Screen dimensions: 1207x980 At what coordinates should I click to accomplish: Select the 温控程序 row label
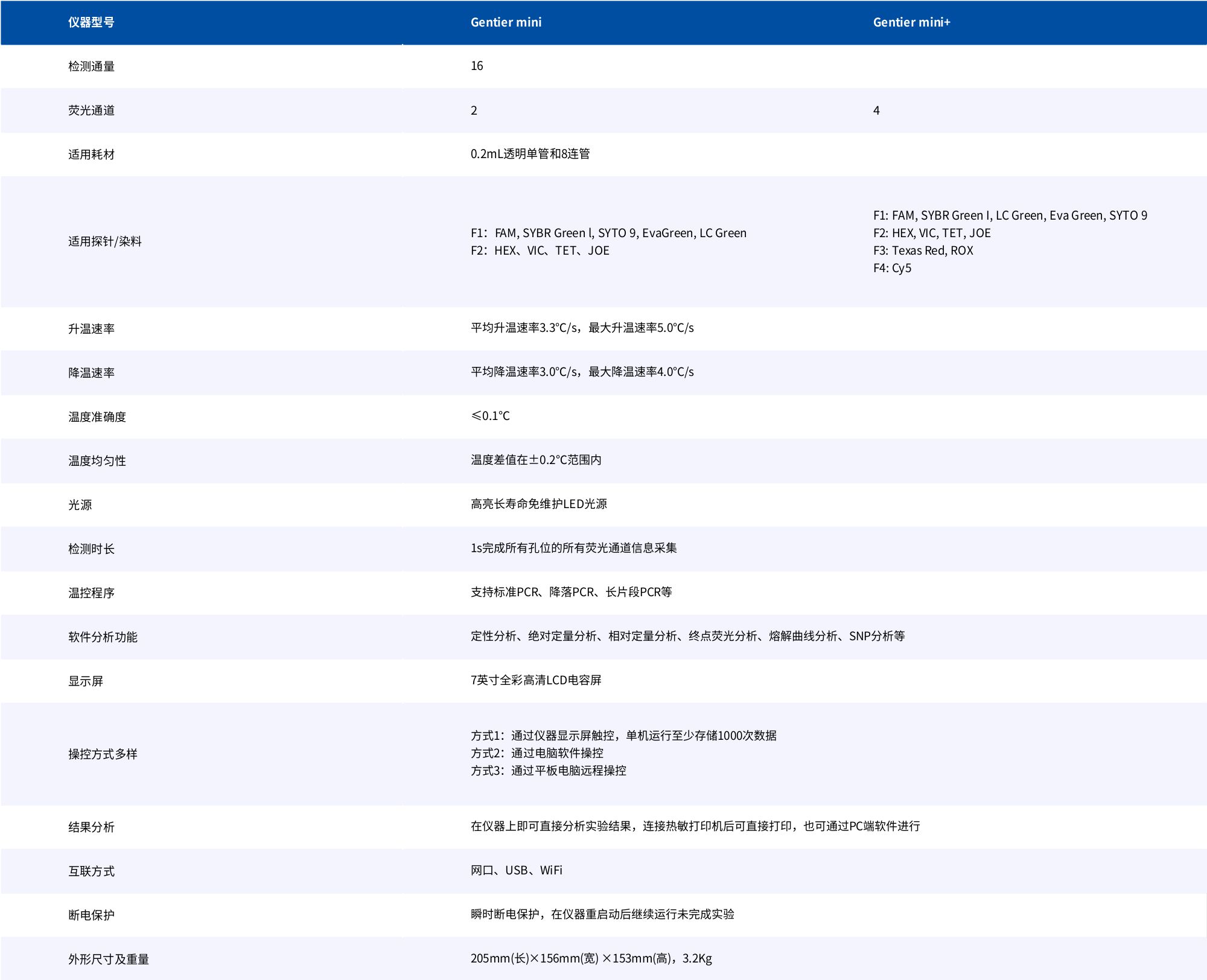click(91, 593)
